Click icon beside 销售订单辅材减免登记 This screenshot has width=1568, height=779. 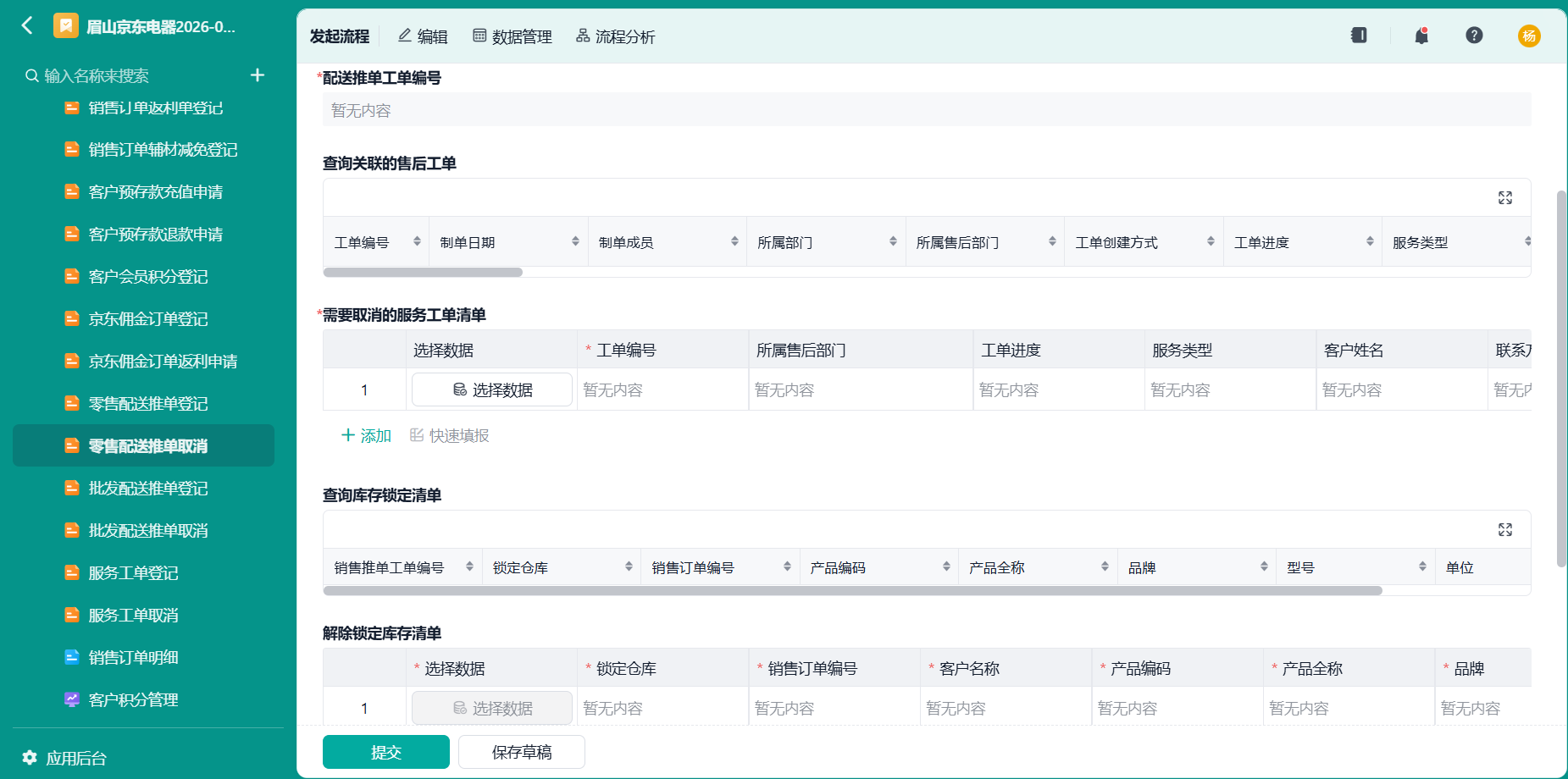click(72, 149)
